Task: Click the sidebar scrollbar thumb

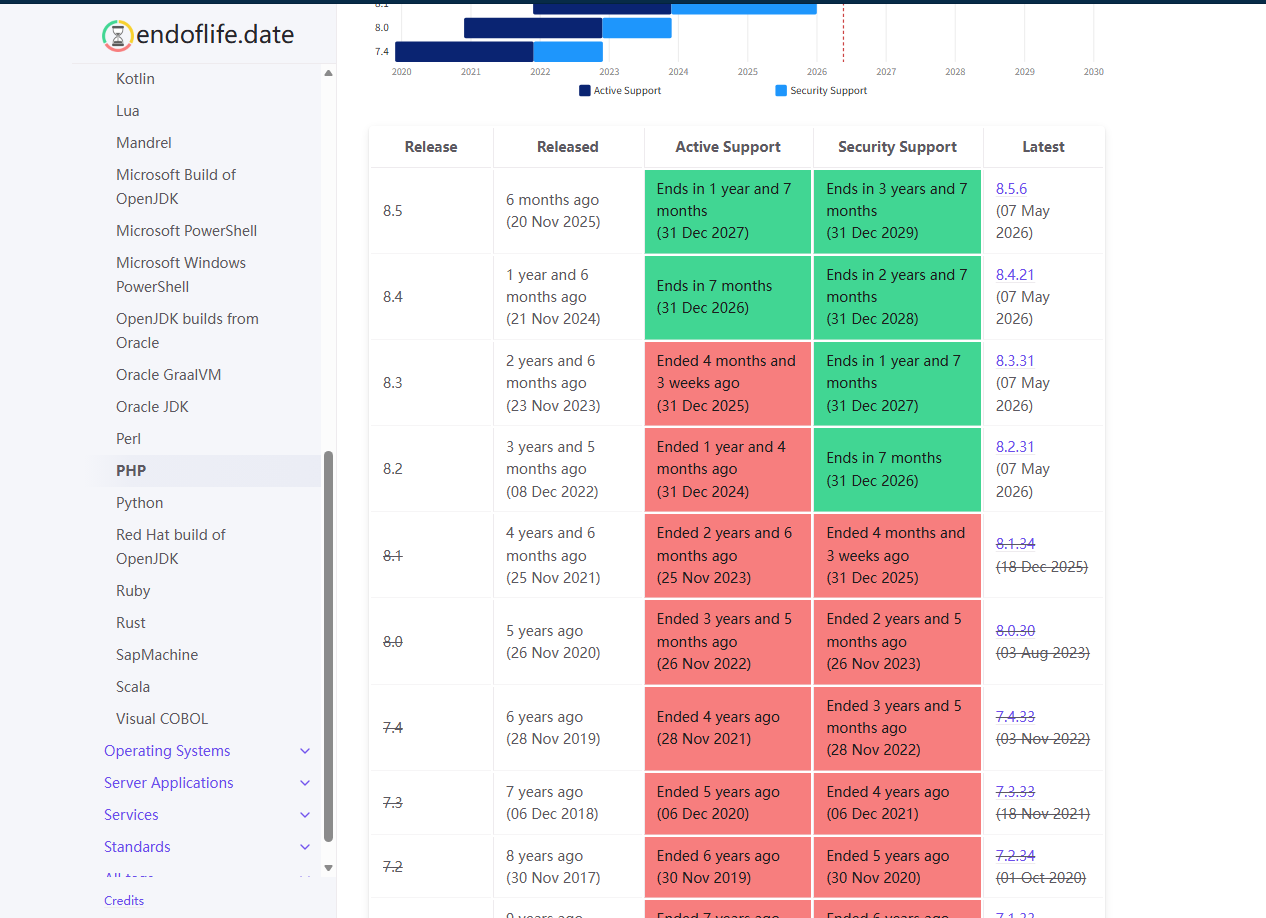Action: click(328, 646)
